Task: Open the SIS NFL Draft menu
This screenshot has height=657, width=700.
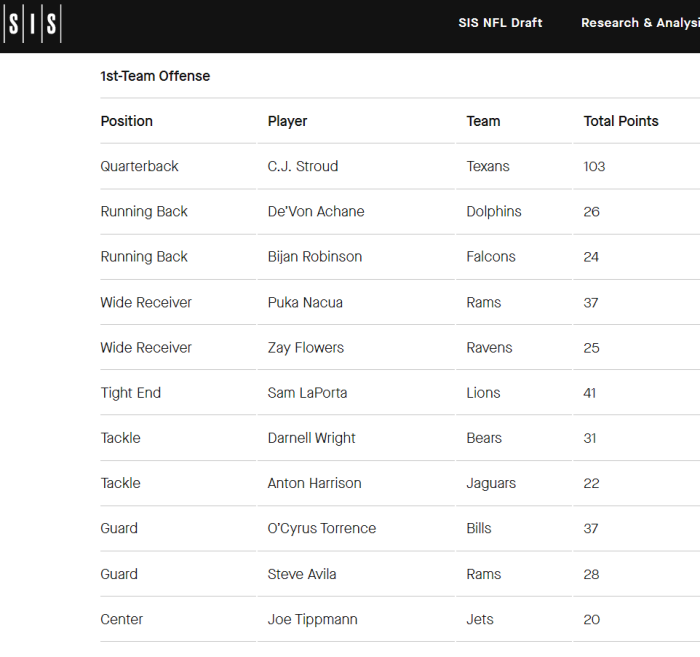Action: (x=500, y=23)
